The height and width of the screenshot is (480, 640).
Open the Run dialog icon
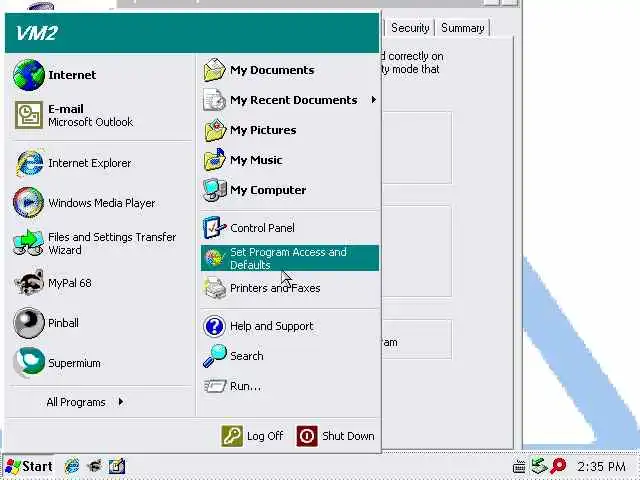(x=215, y=386)
